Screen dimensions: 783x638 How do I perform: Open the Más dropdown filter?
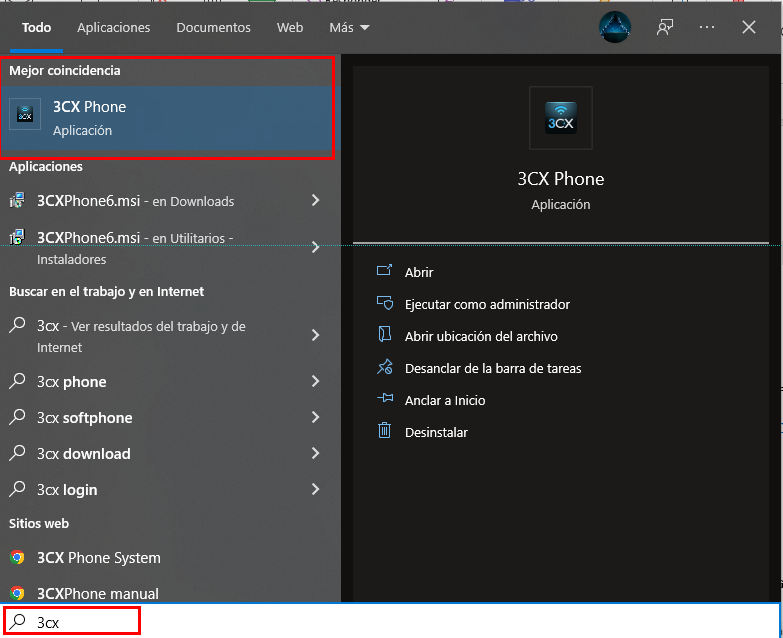pyautogui.click(x=349, y=27)
